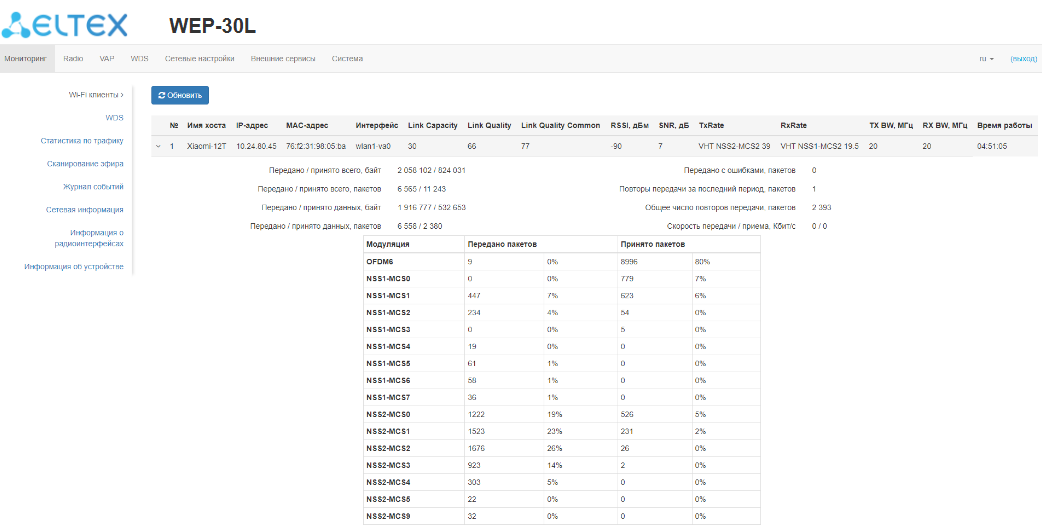The height and width of the screenshot is (531, 1042).
Task: Switch to the Radio tab
Action: click(x=73, y=59)
